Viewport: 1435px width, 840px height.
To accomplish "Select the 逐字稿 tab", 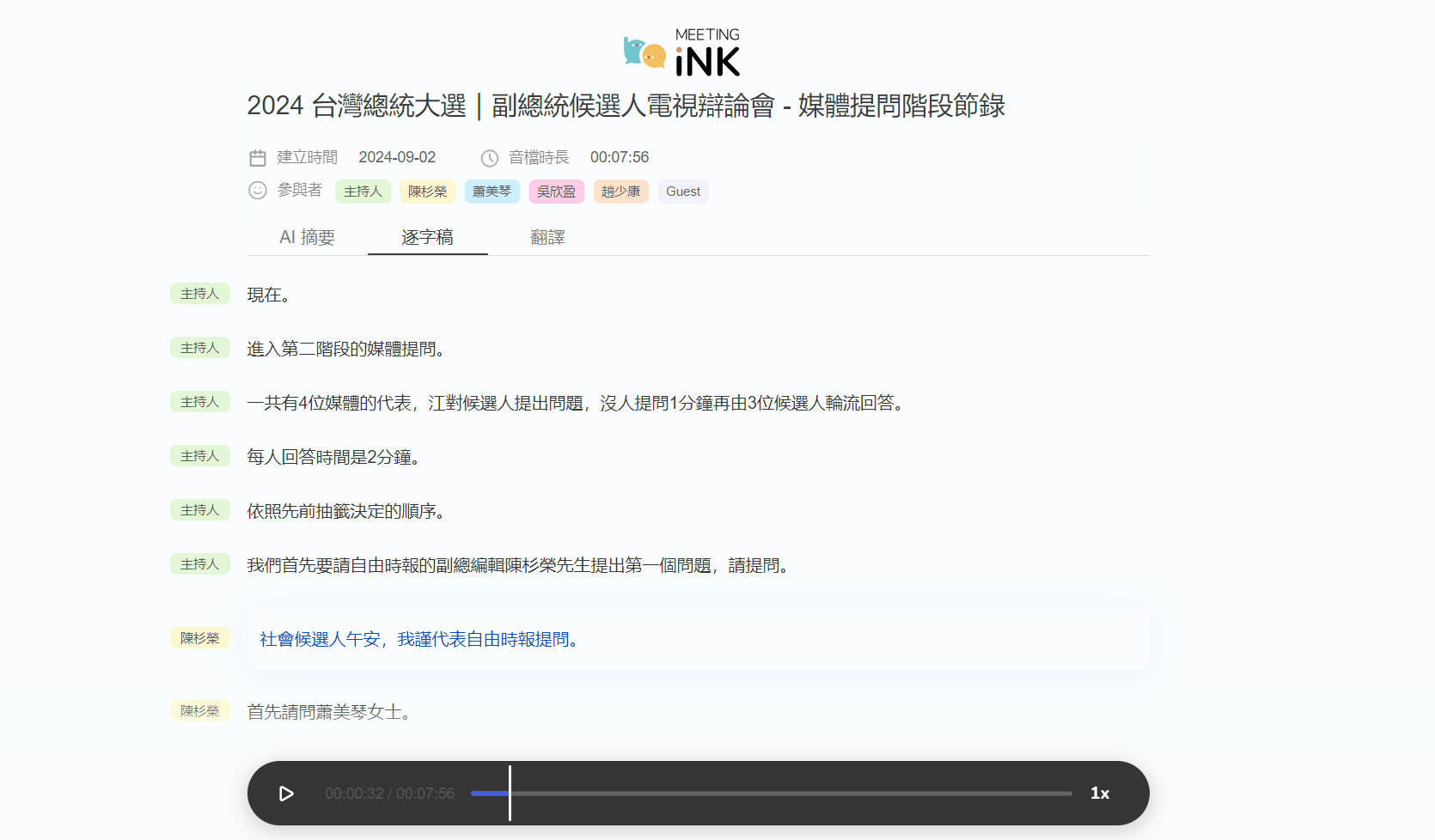I will [427, 238].
